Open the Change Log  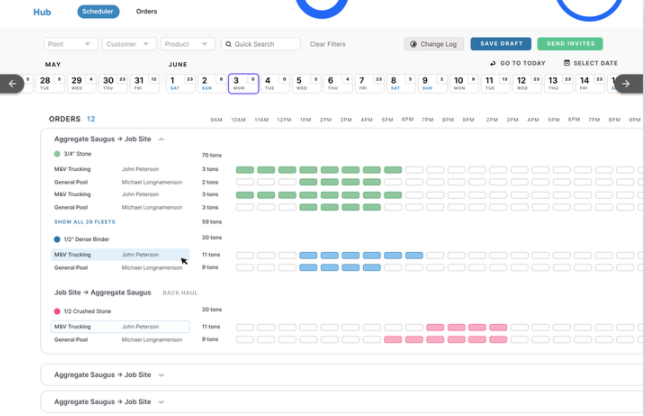pyautogui.click(x=434, y=44)
